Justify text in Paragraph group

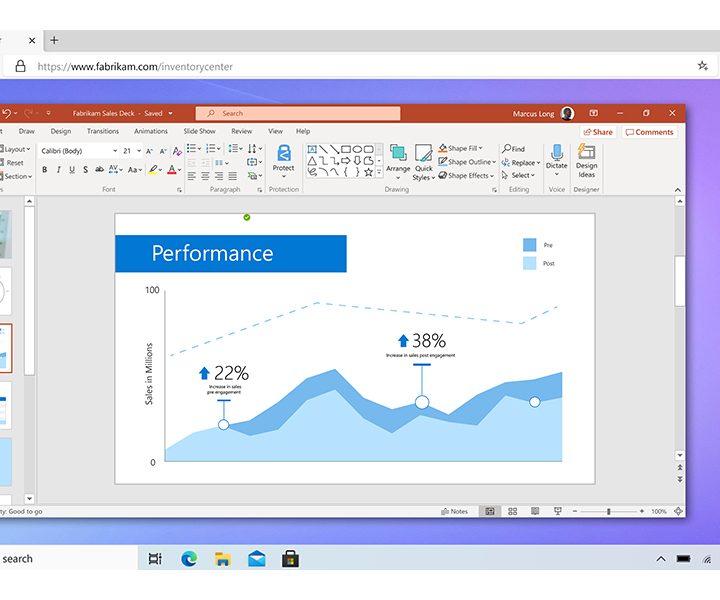click(x=233, y=176)
